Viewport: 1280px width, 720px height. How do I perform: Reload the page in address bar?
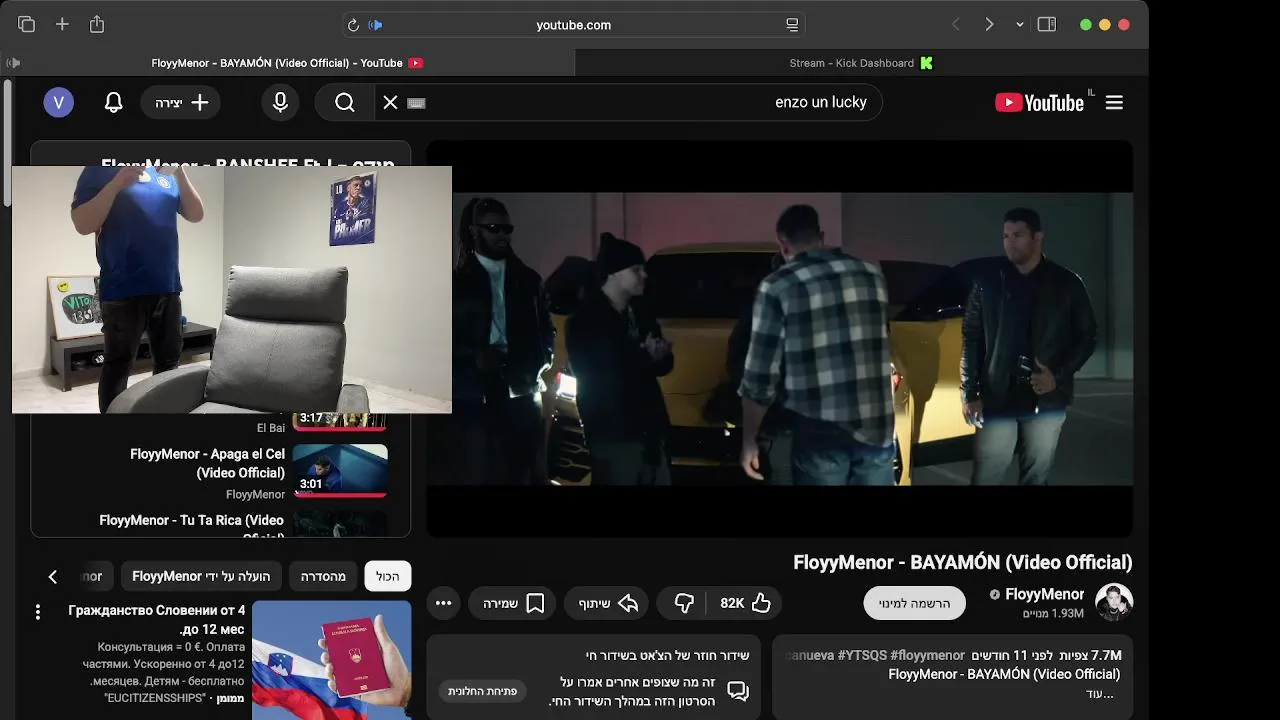[353, 25]
